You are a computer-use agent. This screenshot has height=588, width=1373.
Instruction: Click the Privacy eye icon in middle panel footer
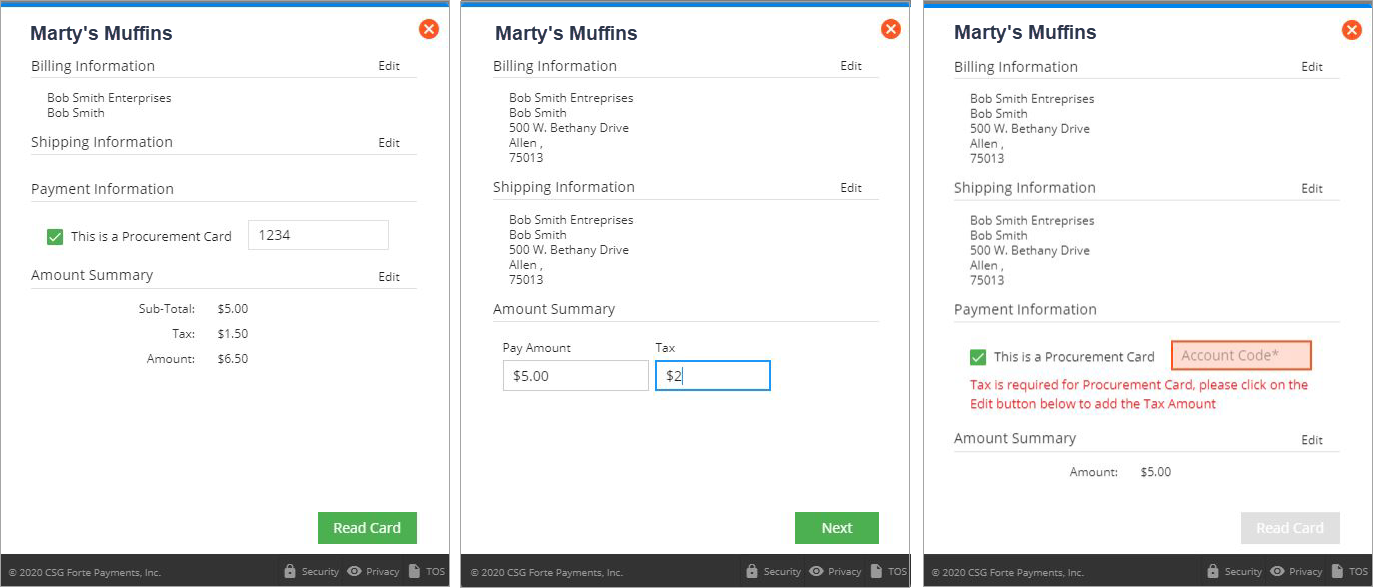pyautogui.click(x=816, y=571)
